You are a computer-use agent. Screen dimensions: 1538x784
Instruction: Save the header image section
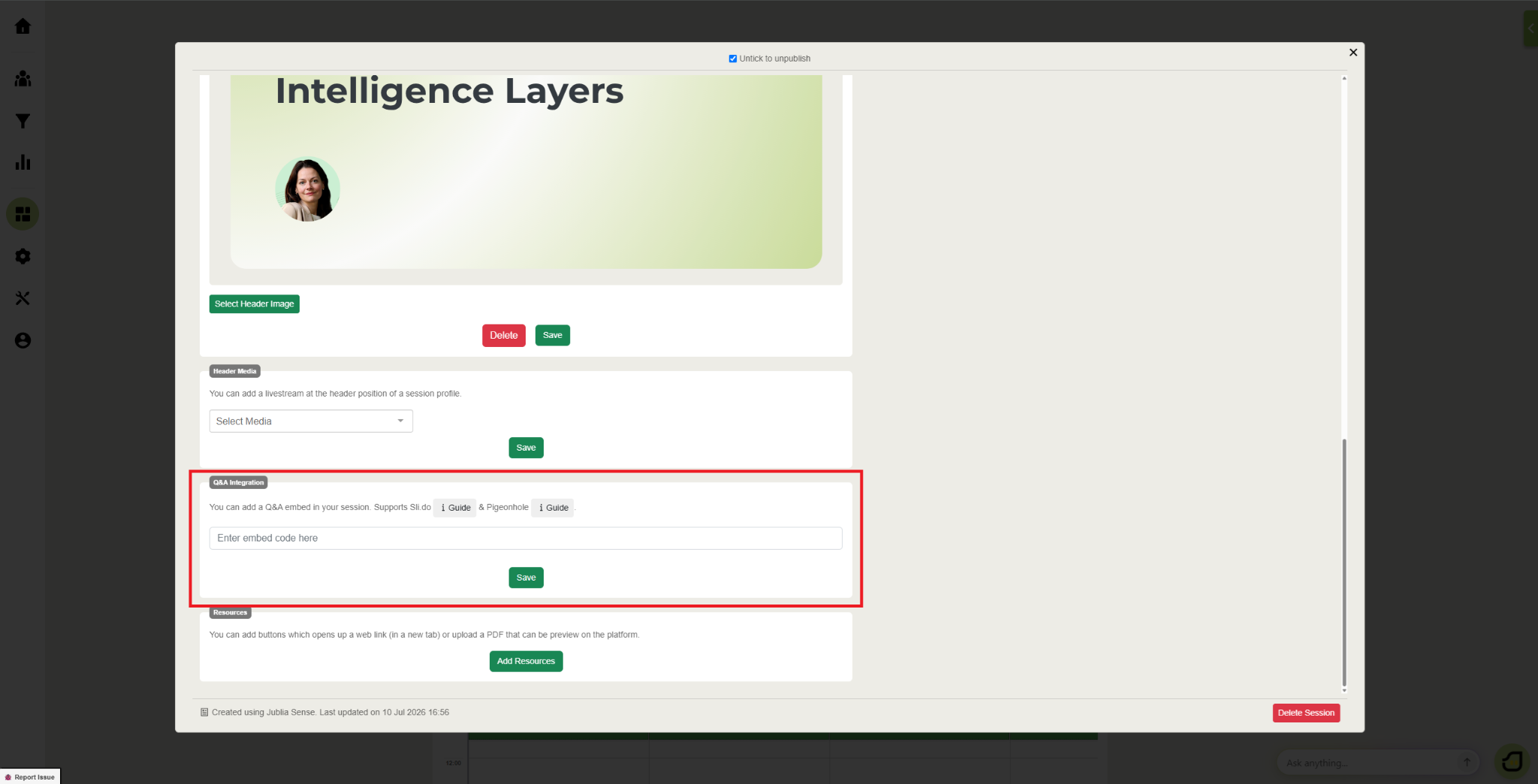coord(552,336)
